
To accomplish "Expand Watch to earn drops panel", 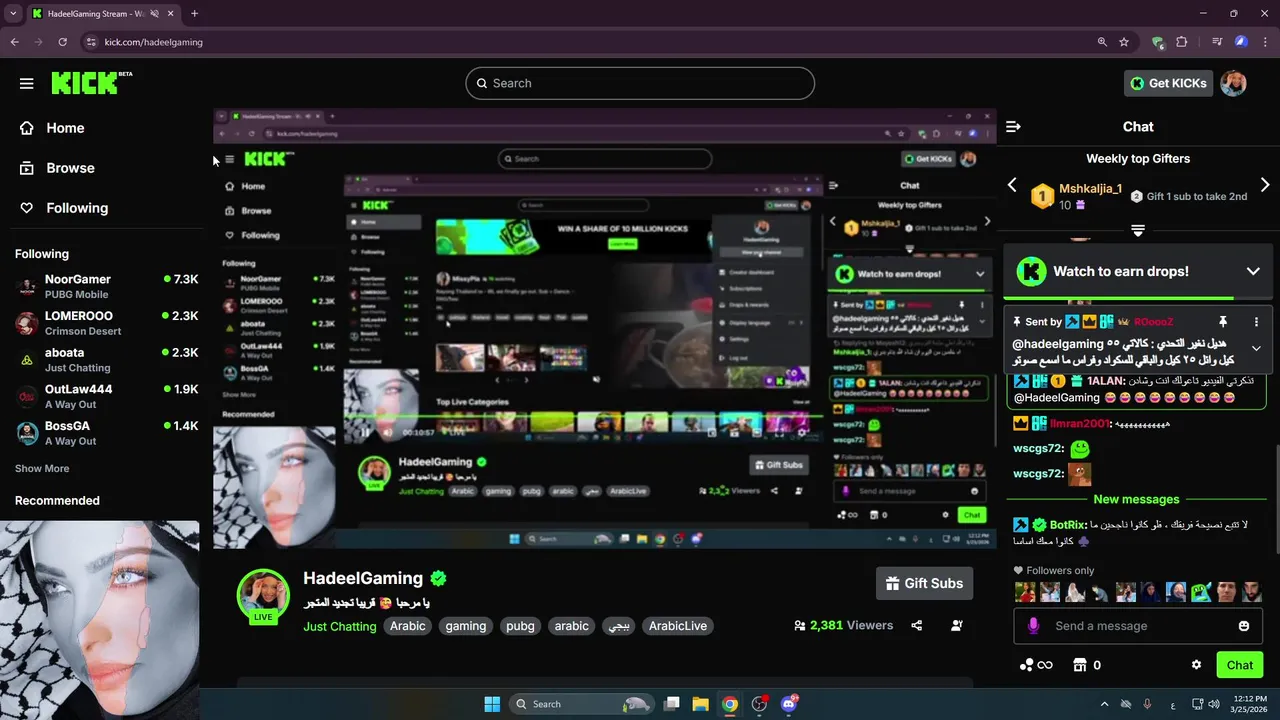I will pos(1253,271).
